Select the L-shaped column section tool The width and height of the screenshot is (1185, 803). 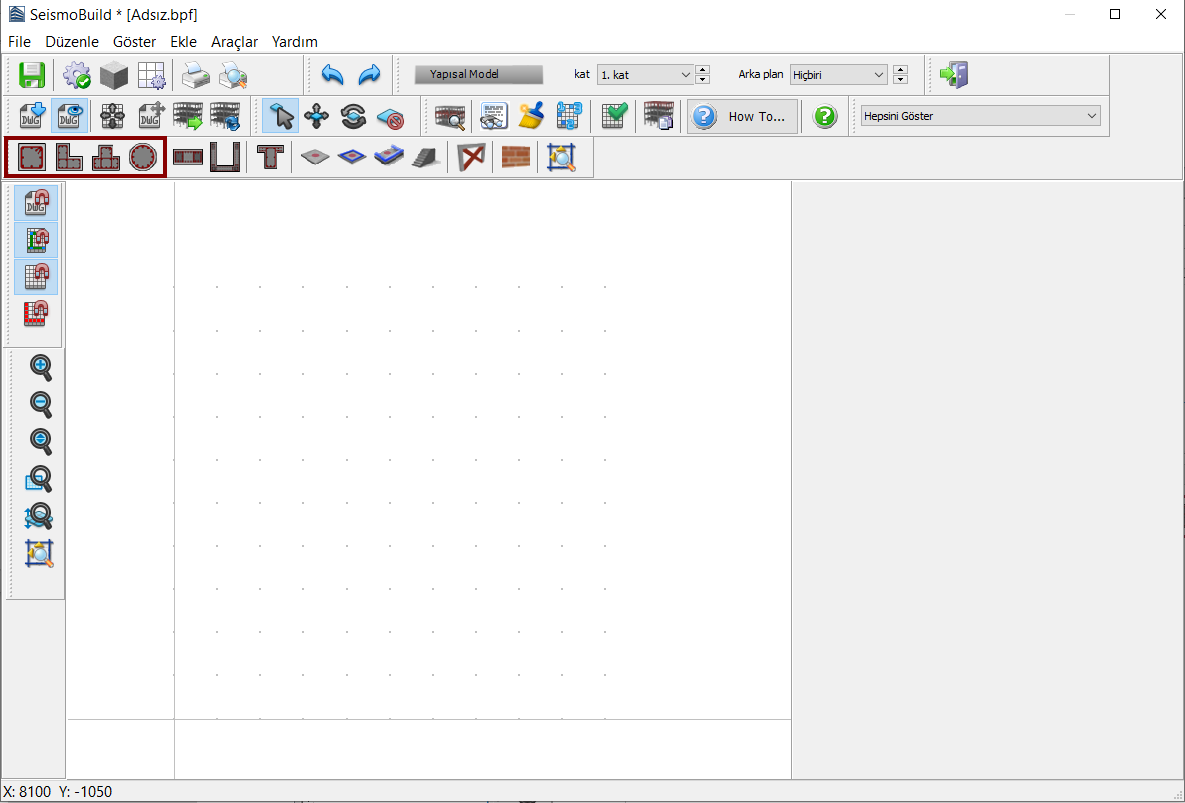[x=69, y=157]
